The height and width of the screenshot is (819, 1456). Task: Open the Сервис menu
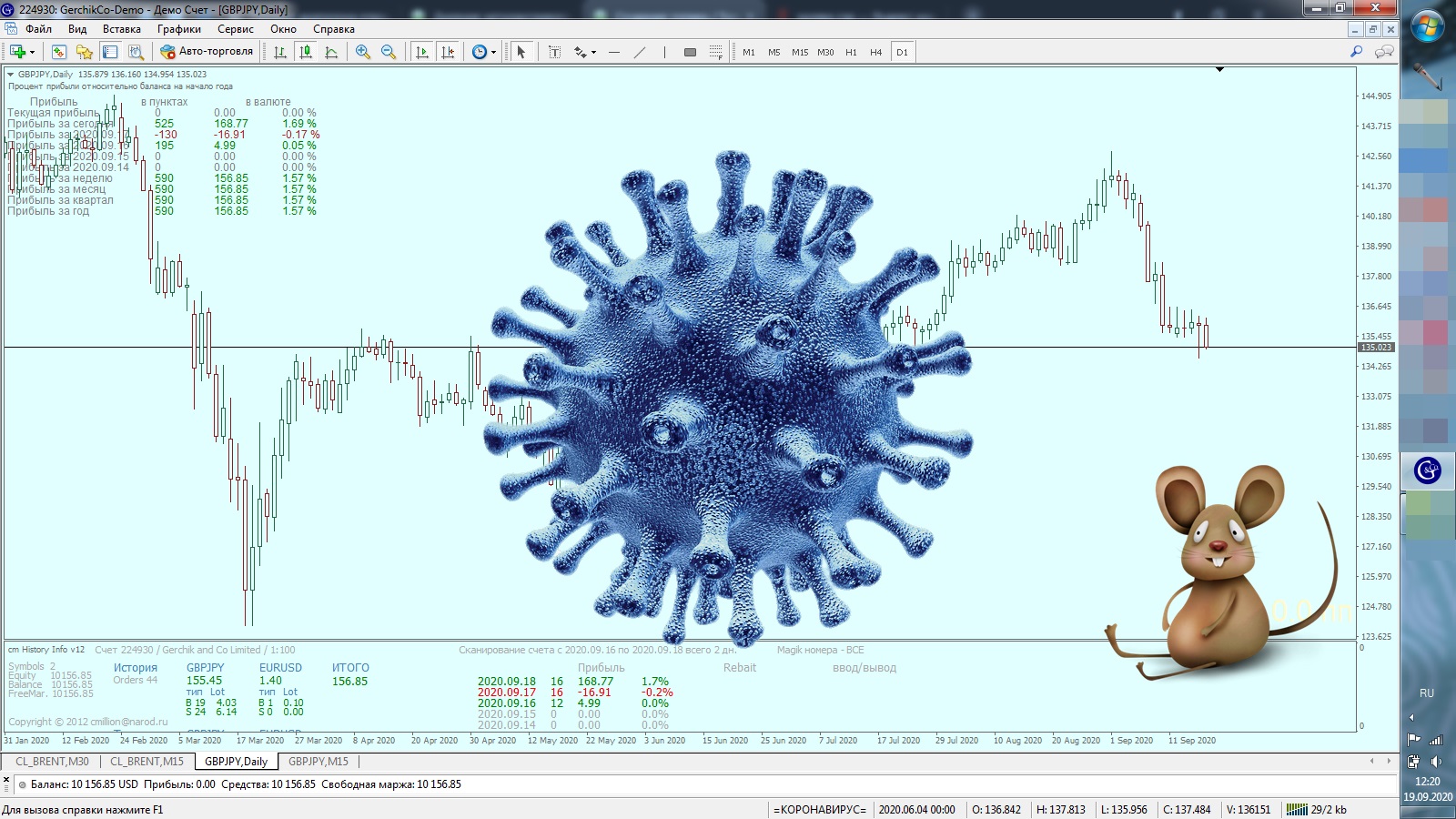click(x=235, y=29)
